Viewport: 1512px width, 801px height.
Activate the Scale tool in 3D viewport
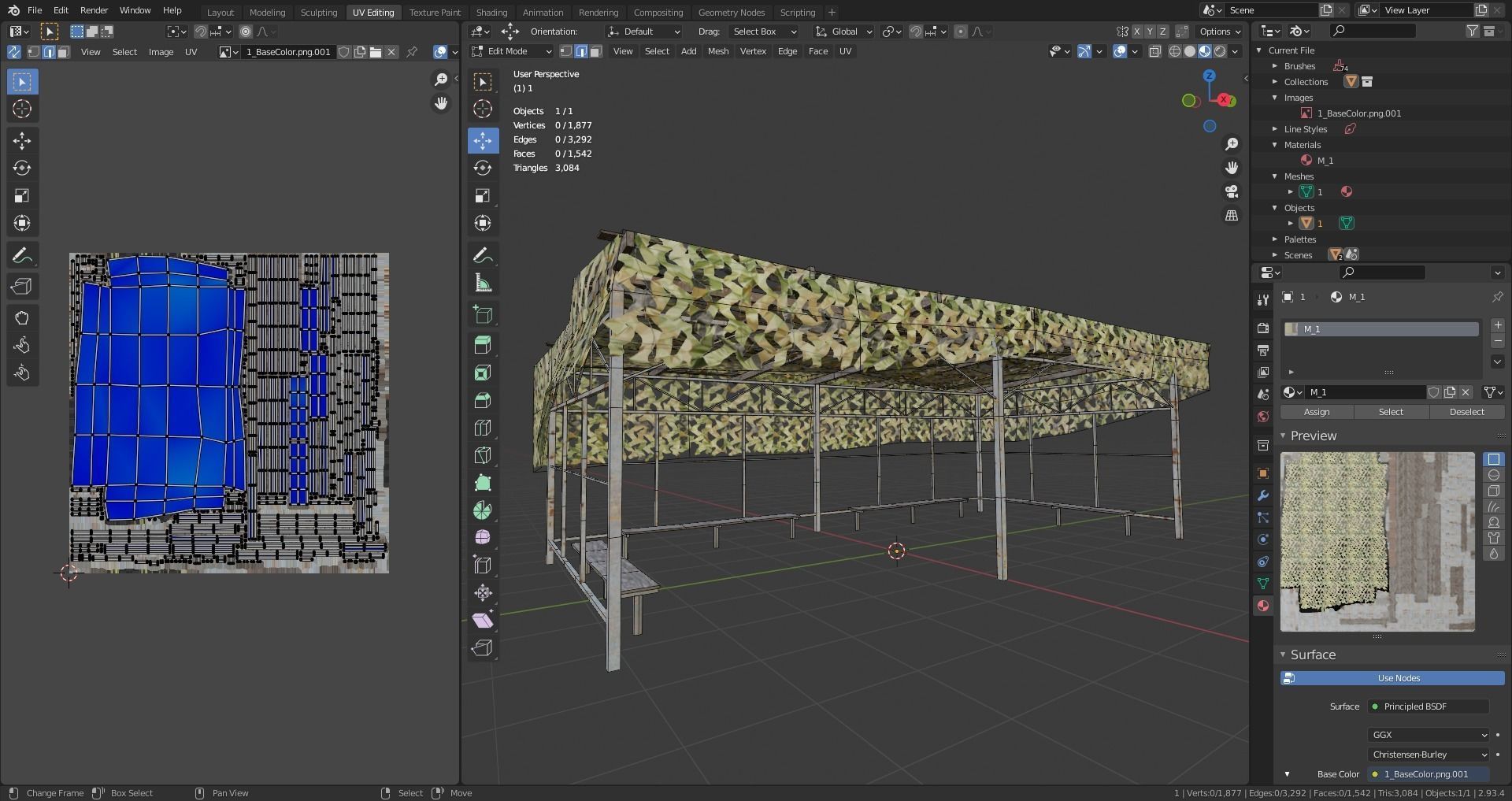(x=483, y=195)
